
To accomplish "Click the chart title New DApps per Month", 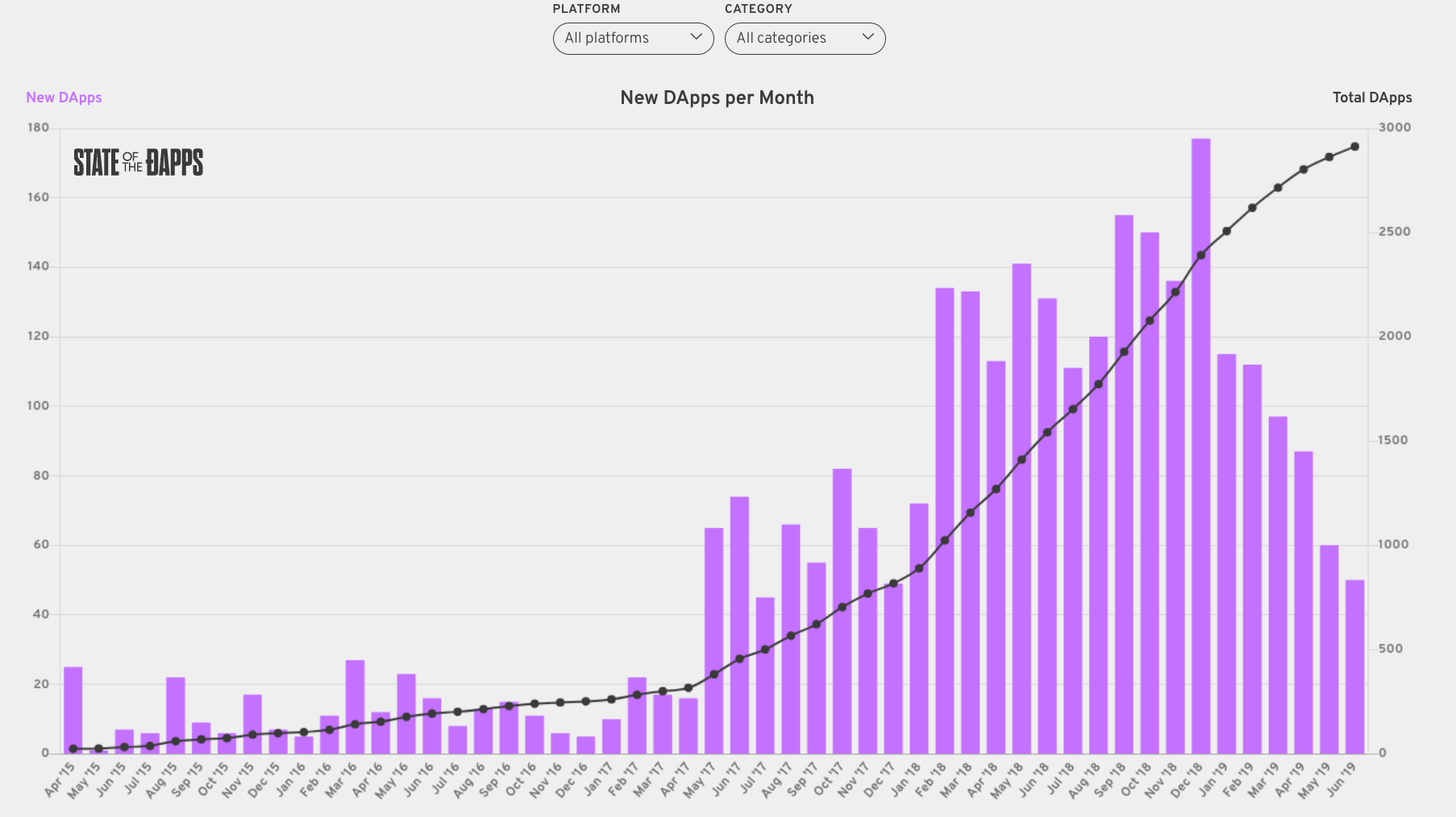I will point(717,97).
